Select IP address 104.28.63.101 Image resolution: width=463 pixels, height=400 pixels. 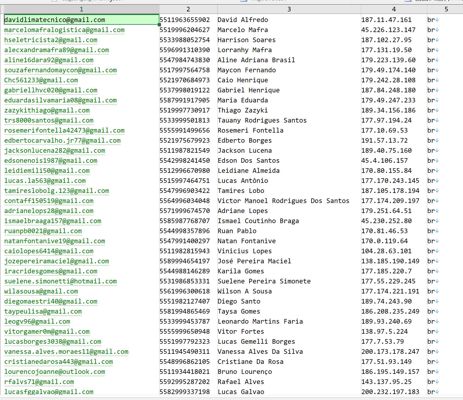pyautogui.click(x=386, y=251)
